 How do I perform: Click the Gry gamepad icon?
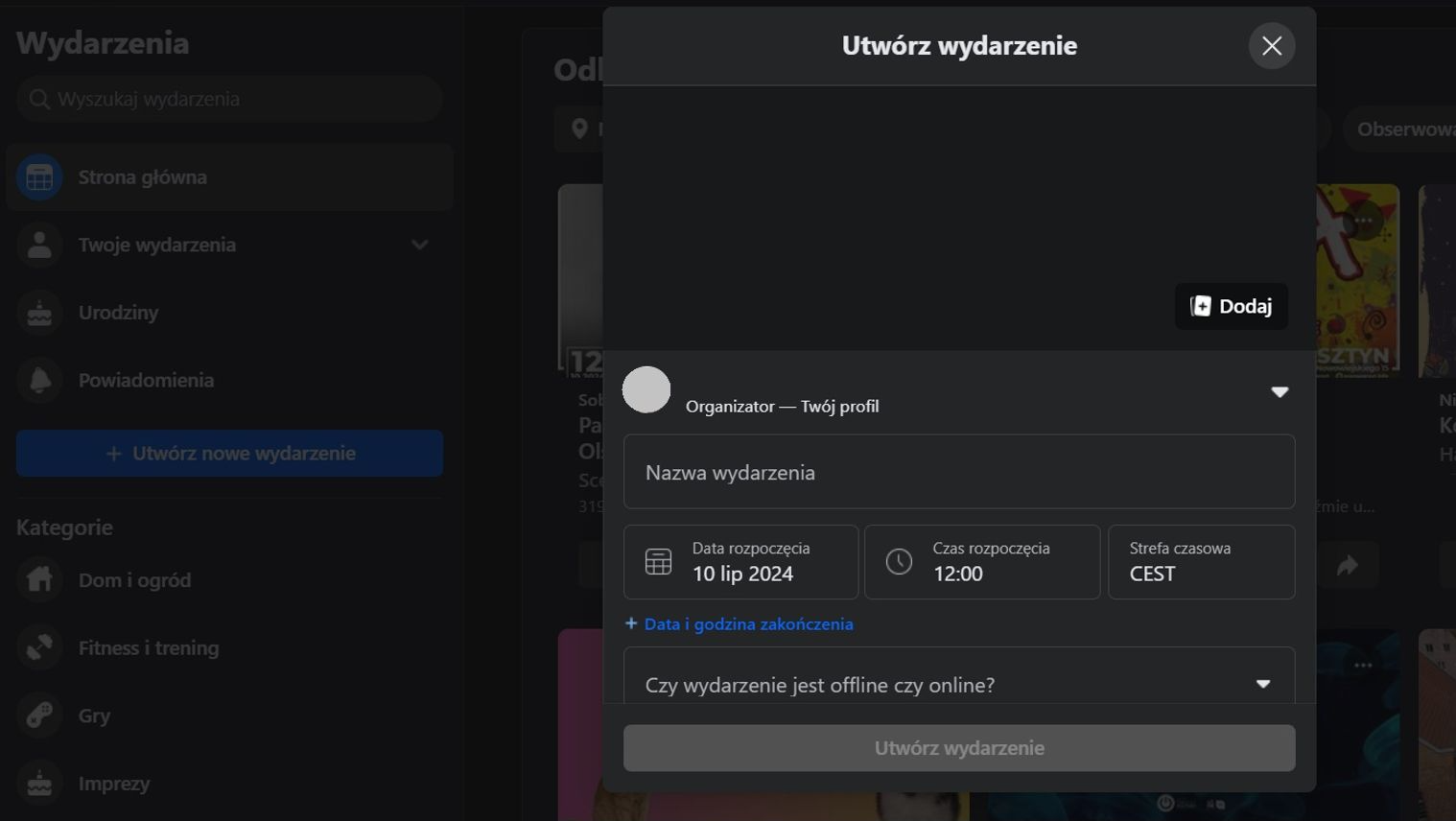(39, 715)
